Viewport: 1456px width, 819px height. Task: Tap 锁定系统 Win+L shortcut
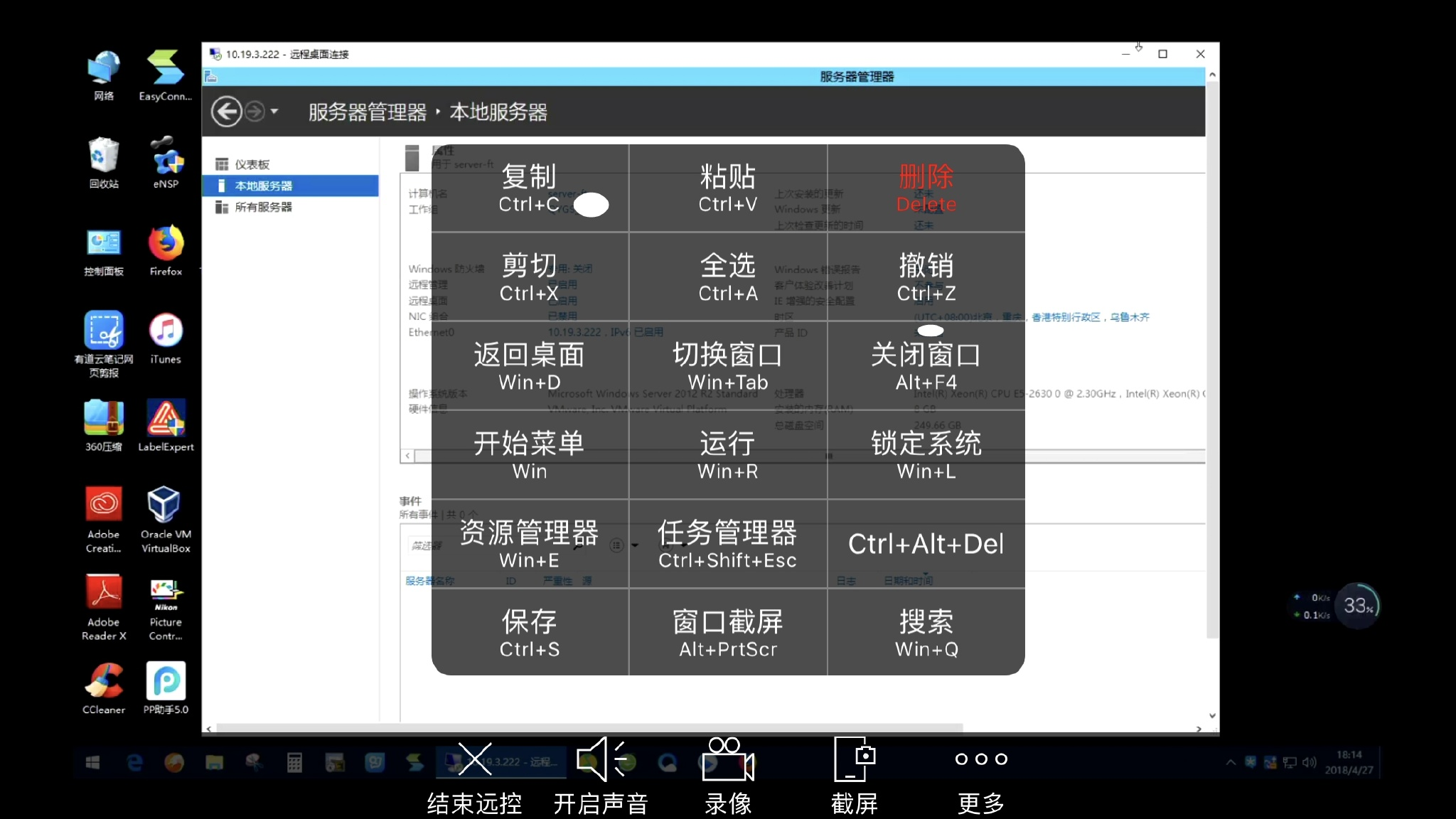926,455
